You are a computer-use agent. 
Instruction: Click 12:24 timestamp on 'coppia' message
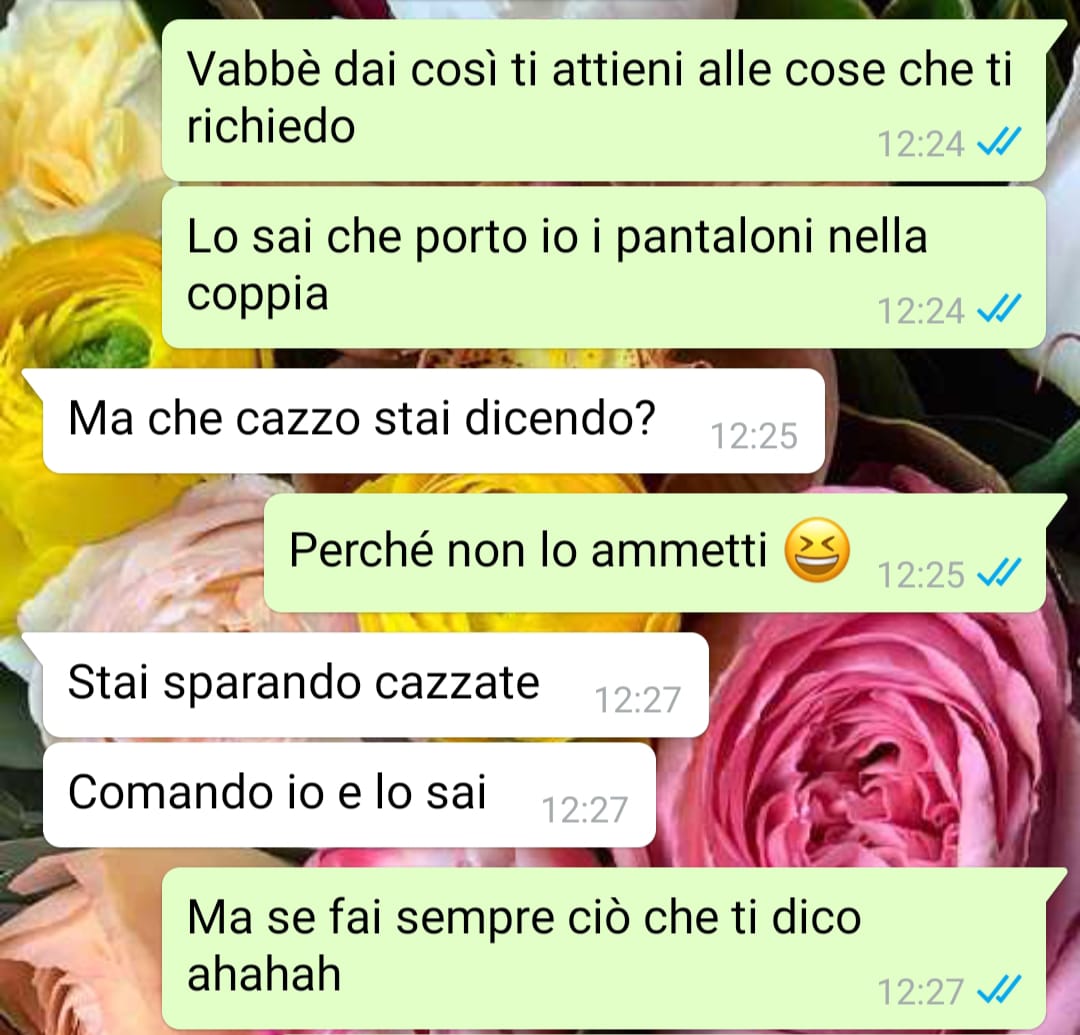pos(921,311)
